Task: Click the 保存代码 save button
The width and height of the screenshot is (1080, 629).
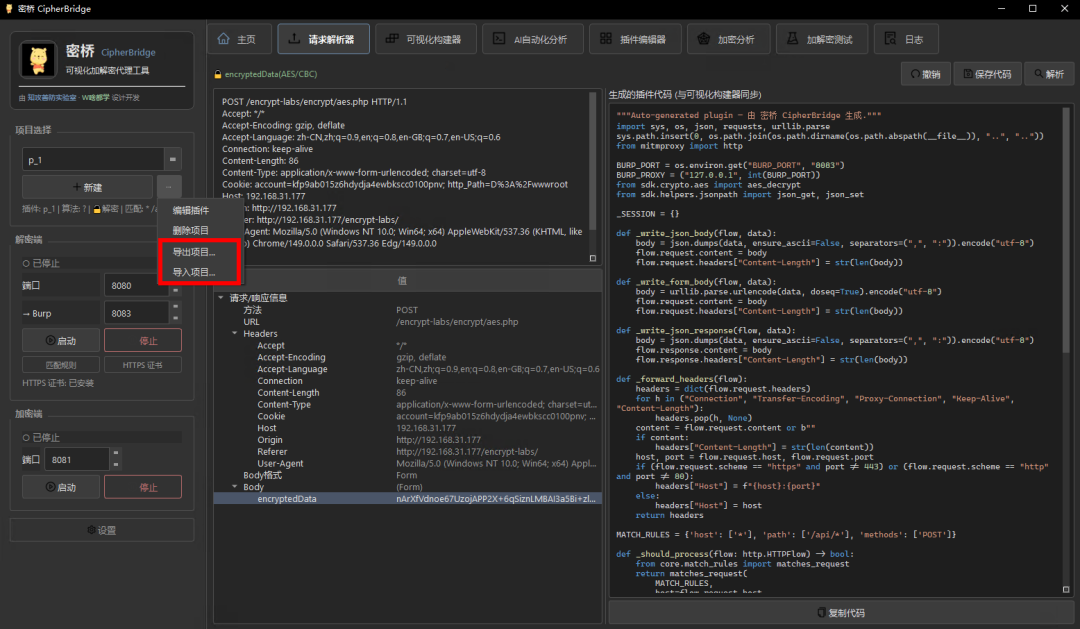Action: [x=987, y=74]
